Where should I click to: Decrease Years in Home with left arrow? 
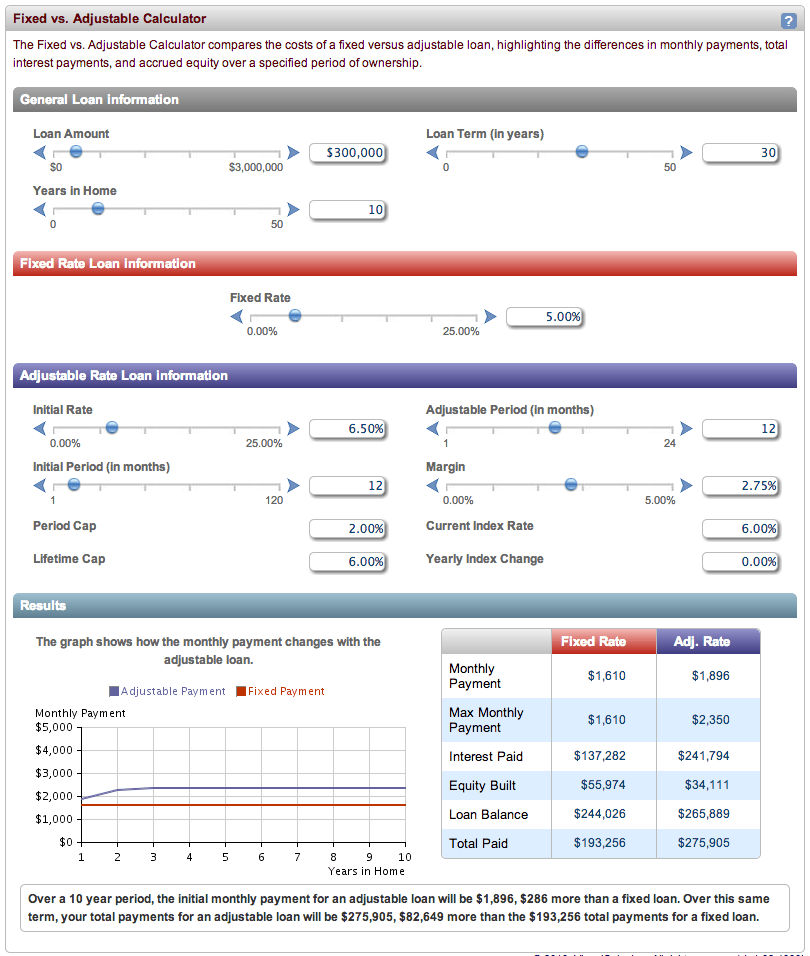pos(38,209)
